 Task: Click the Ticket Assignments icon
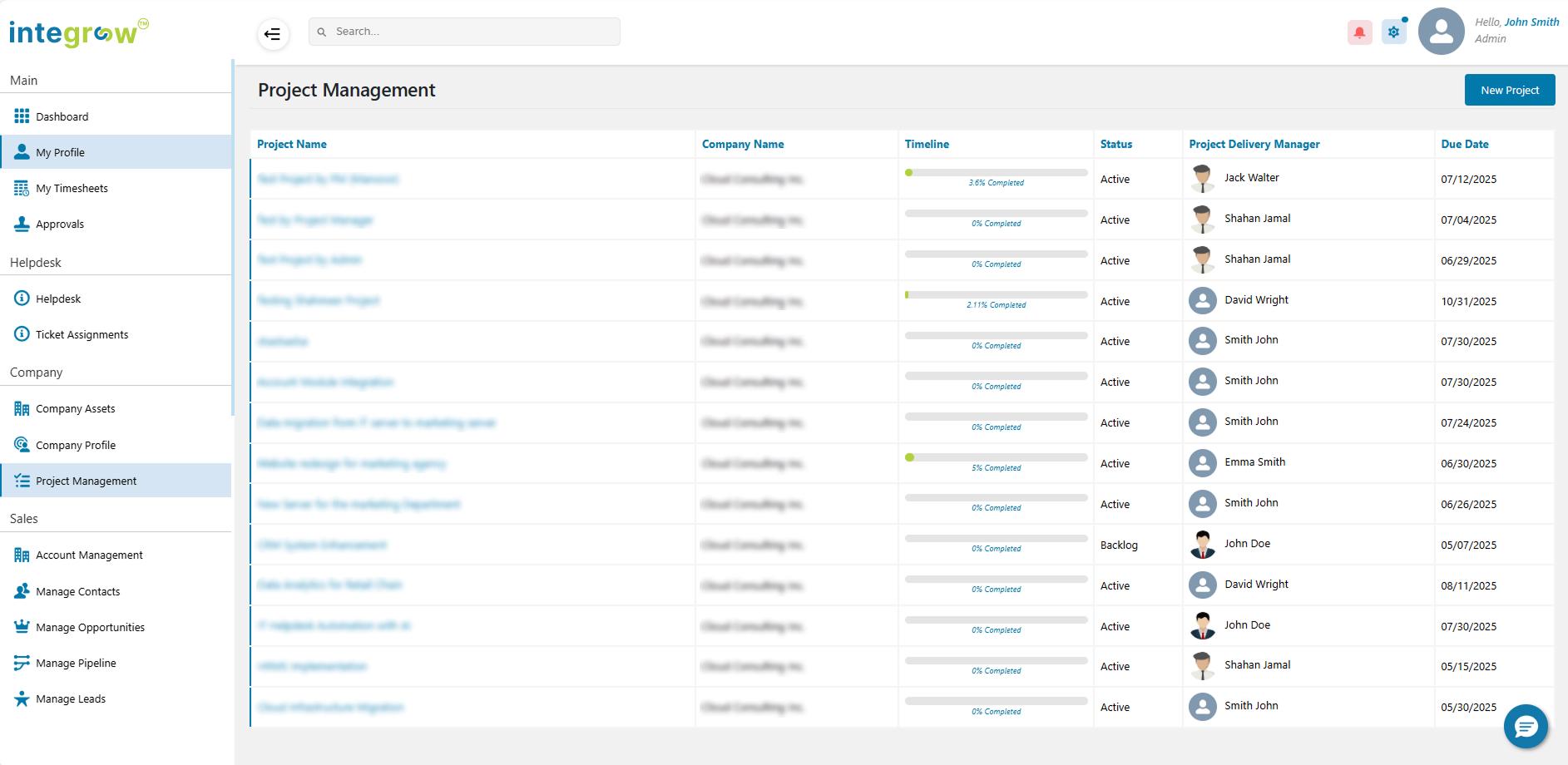[22, 334]
